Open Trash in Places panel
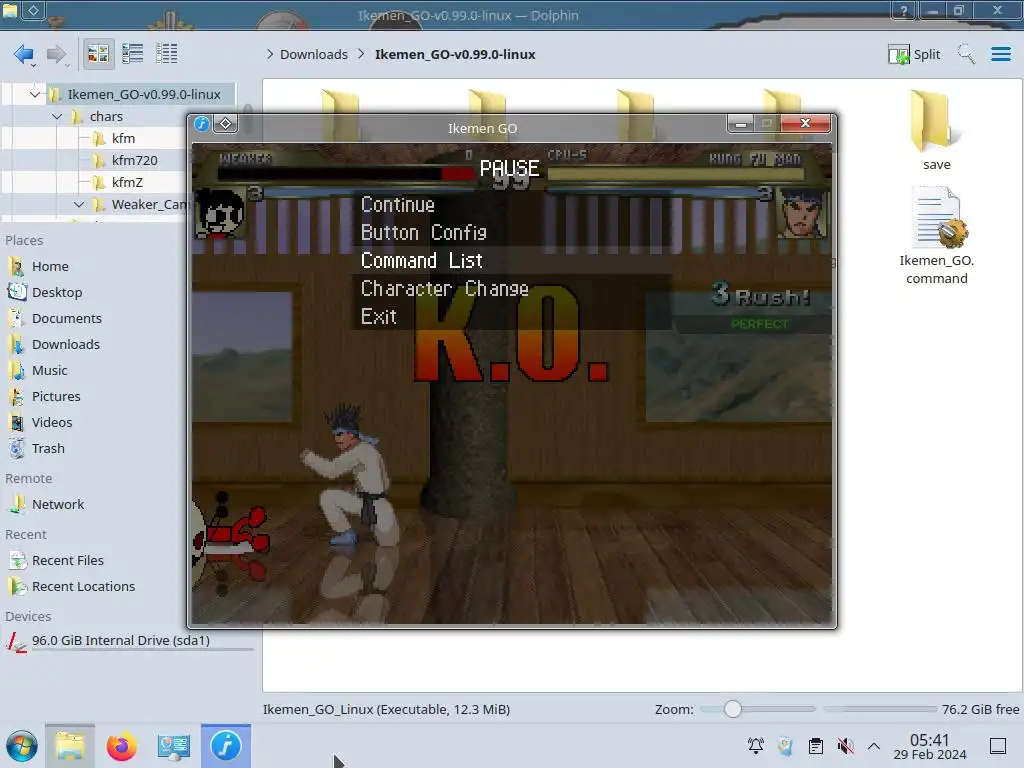The height and width of the screenshot is (768, 1024). (48, 449)
